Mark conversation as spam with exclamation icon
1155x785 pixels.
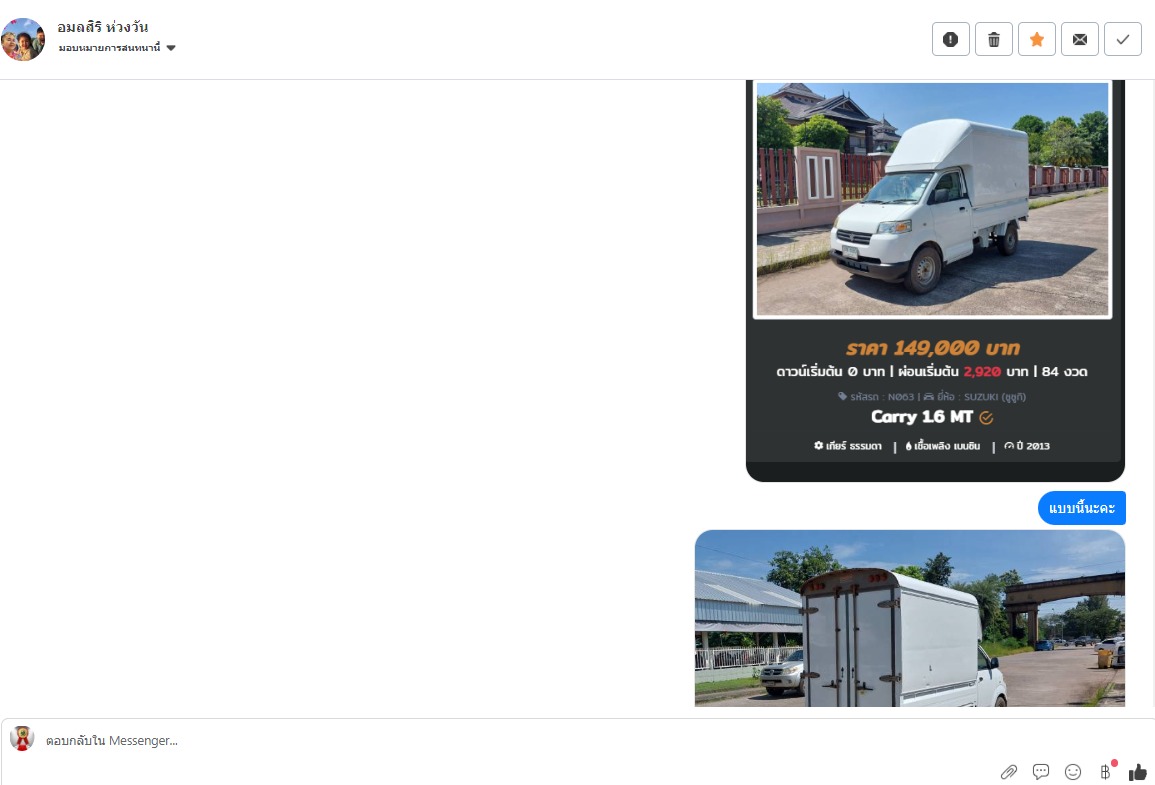pyautogui.click(x=950, y=39)
